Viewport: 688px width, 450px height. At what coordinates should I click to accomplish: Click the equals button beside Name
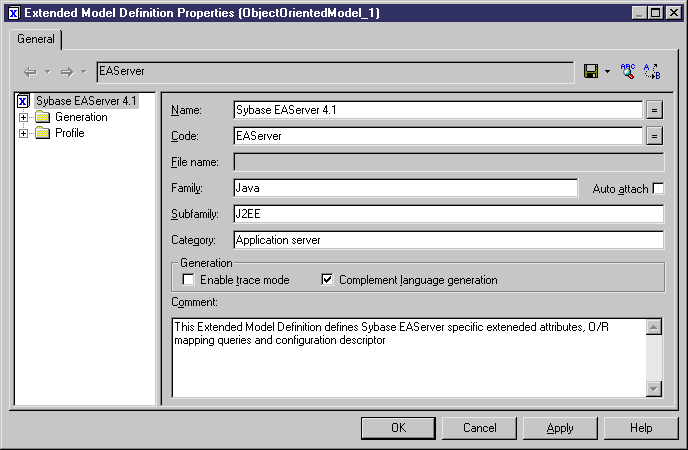(654, 110)
